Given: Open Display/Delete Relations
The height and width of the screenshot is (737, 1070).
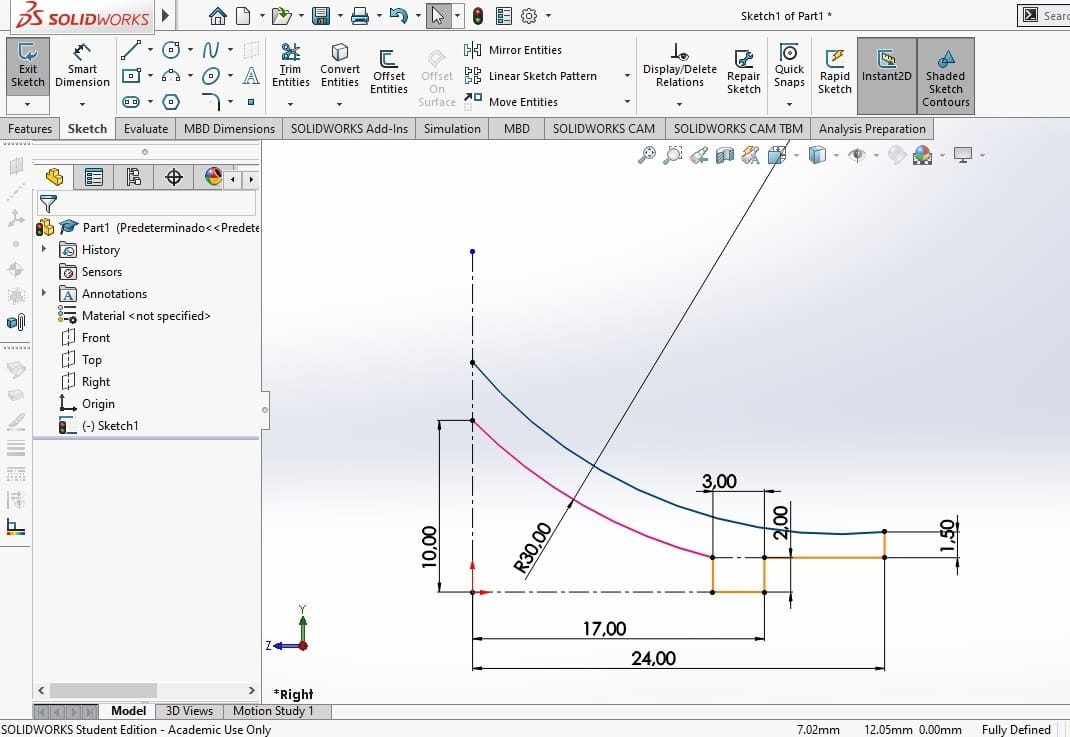Looking at the screenshot, I should point(680,66).
